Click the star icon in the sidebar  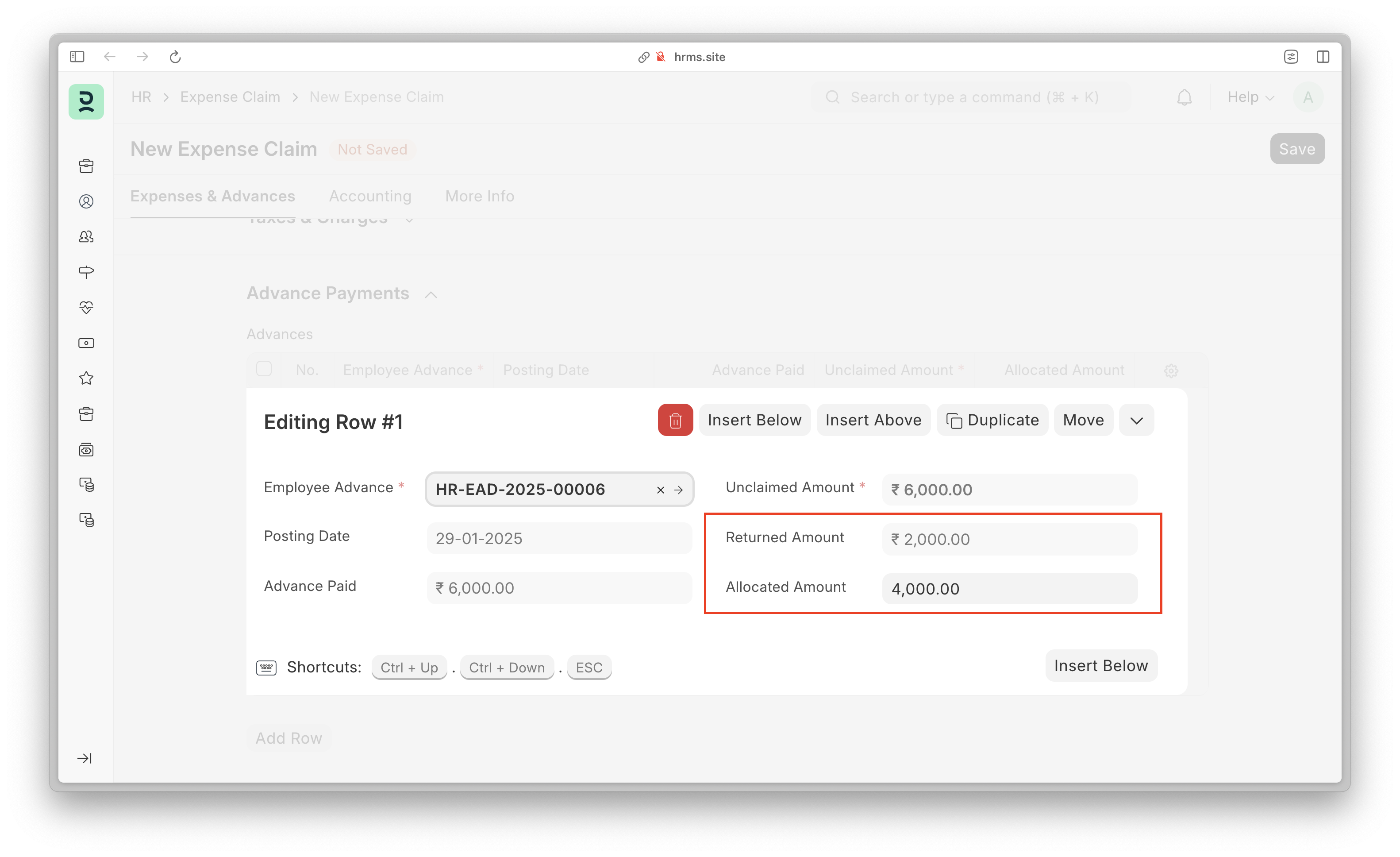86,378
